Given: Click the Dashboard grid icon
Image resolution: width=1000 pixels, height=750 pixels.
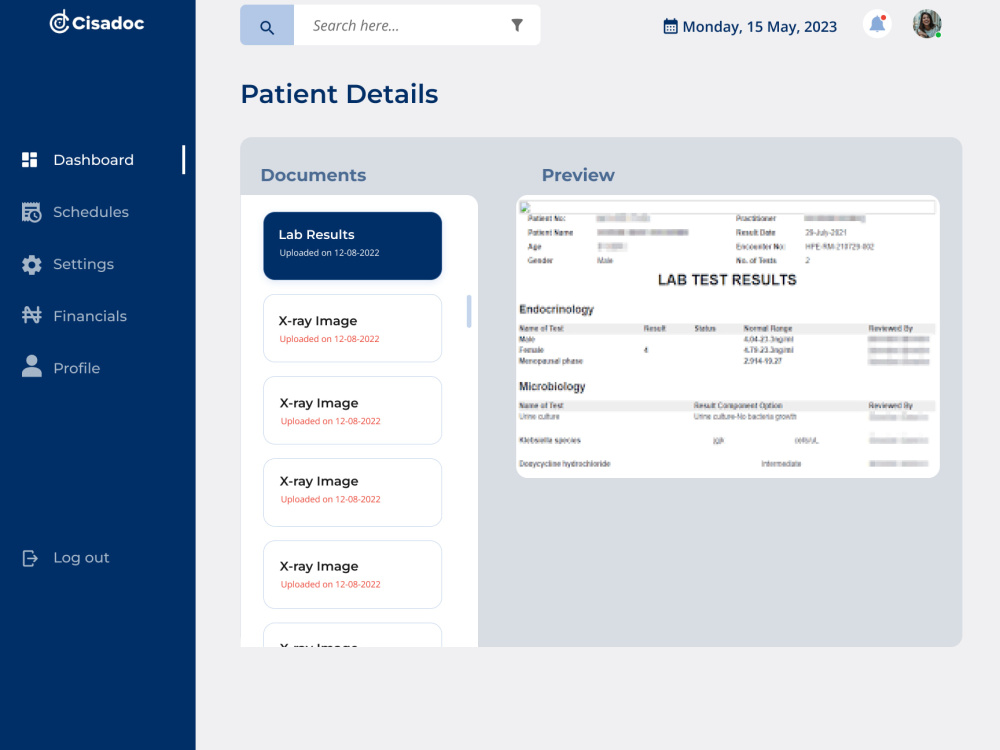Looking at the screenshot, I should pyautogui.click(x=30, y=159).
